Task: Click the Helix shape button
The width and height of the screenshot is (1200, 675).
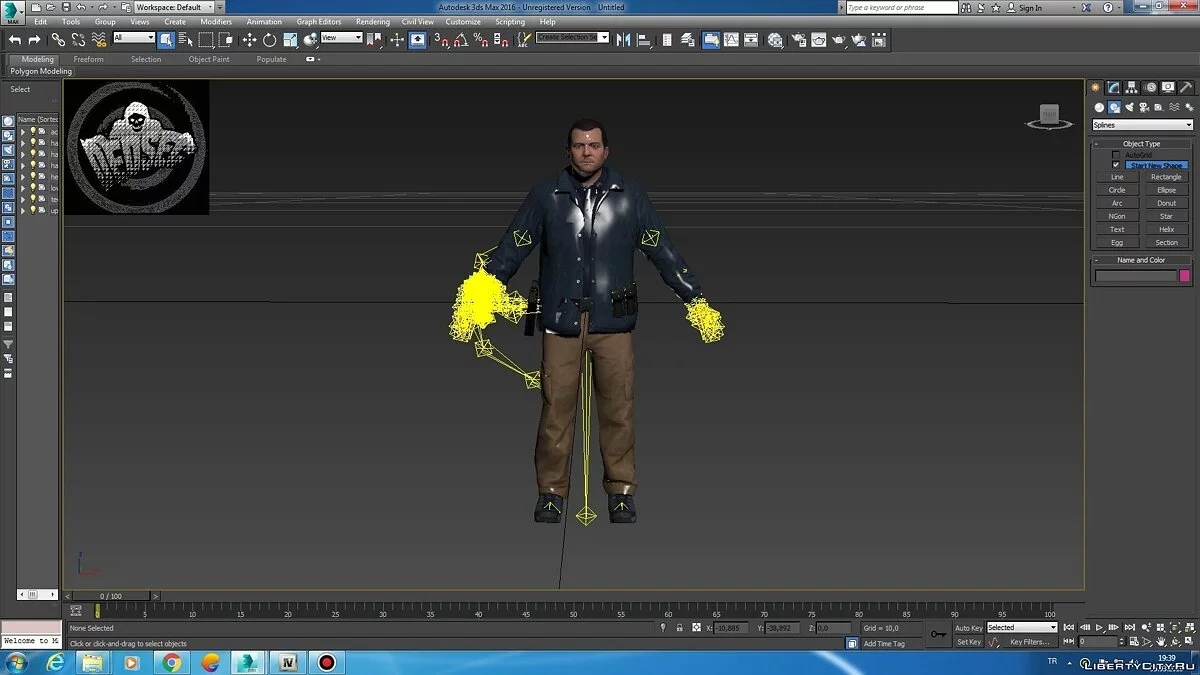Action: click(1166, 229)
